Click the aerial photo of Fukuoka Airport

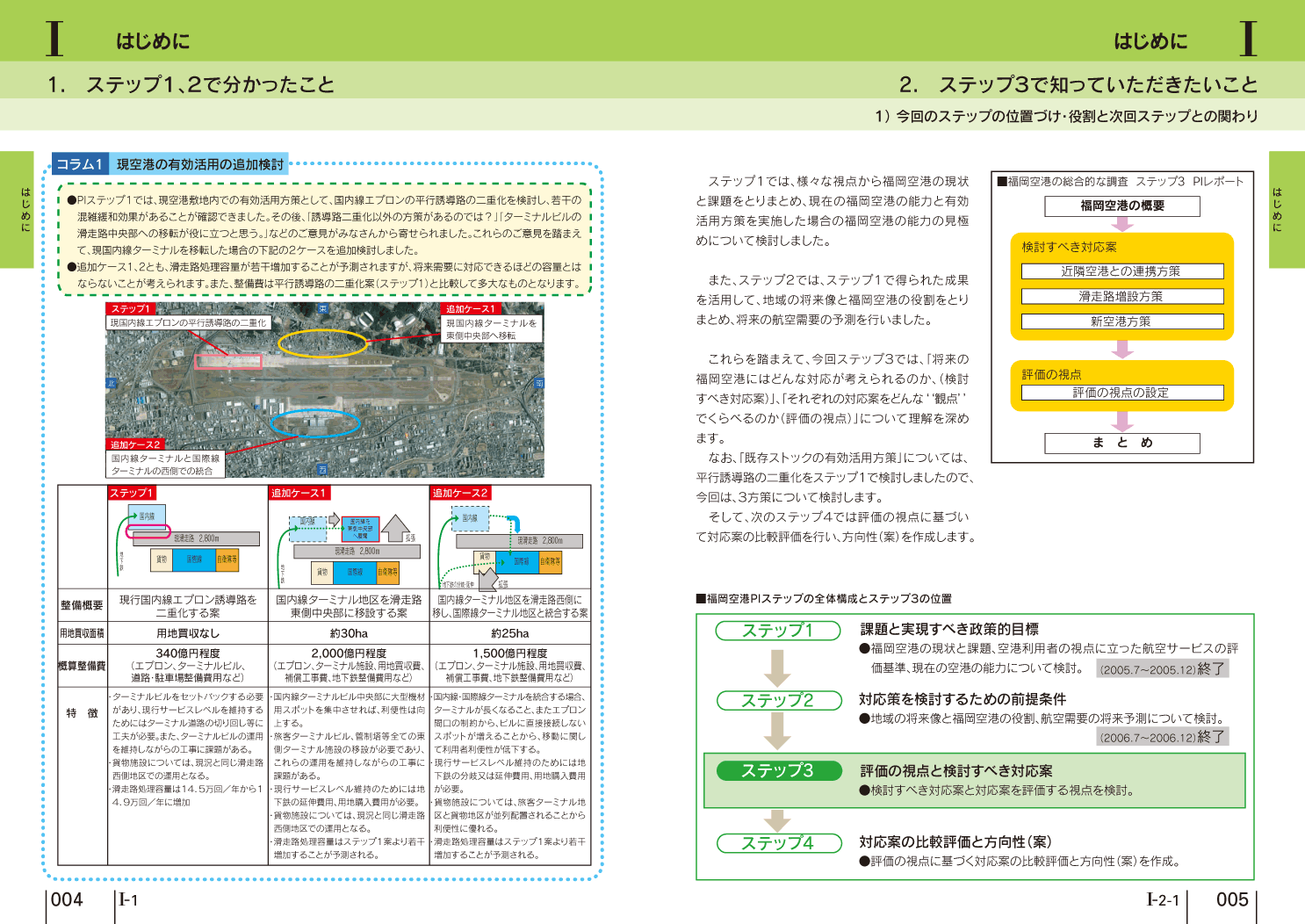point(325,390)
